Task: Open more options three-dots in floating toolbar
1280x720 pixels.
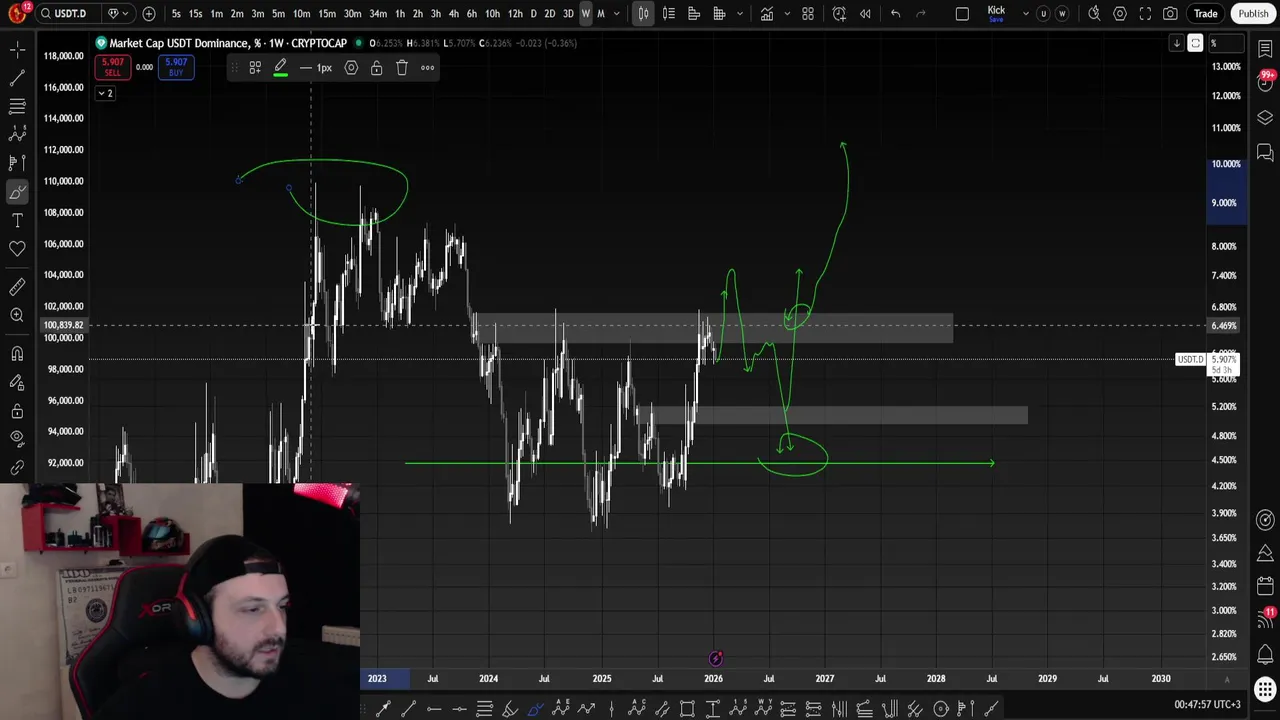Action: 428,68
